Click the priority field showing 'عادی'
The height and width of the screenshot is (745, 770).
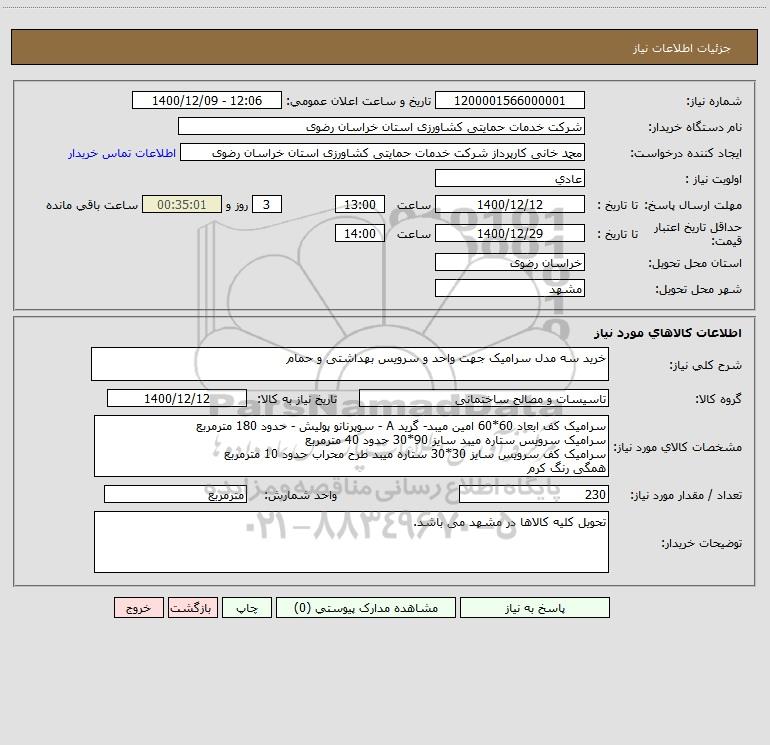[510, 178]
